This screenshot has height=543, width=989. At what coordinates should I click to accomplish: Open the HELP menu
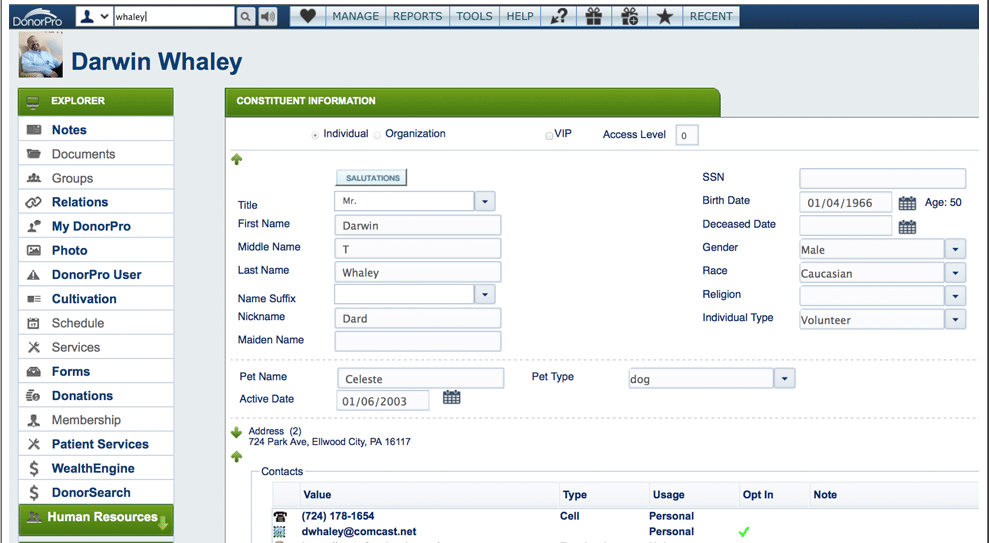tap(520, 16)
